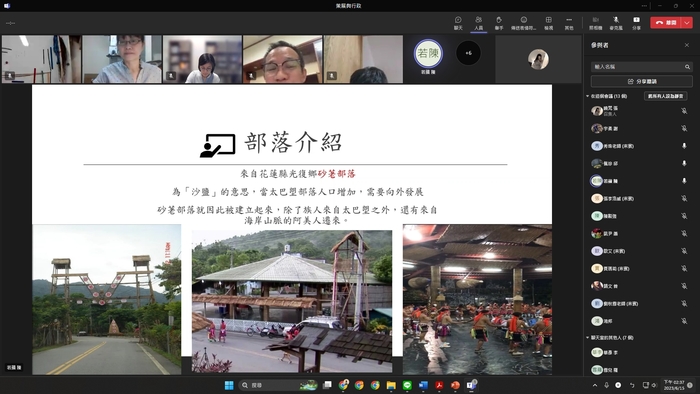The width and height of the screenshot is (700, 394).
Task: Select the video tile of the man with glasses
Action: (283, 59)
